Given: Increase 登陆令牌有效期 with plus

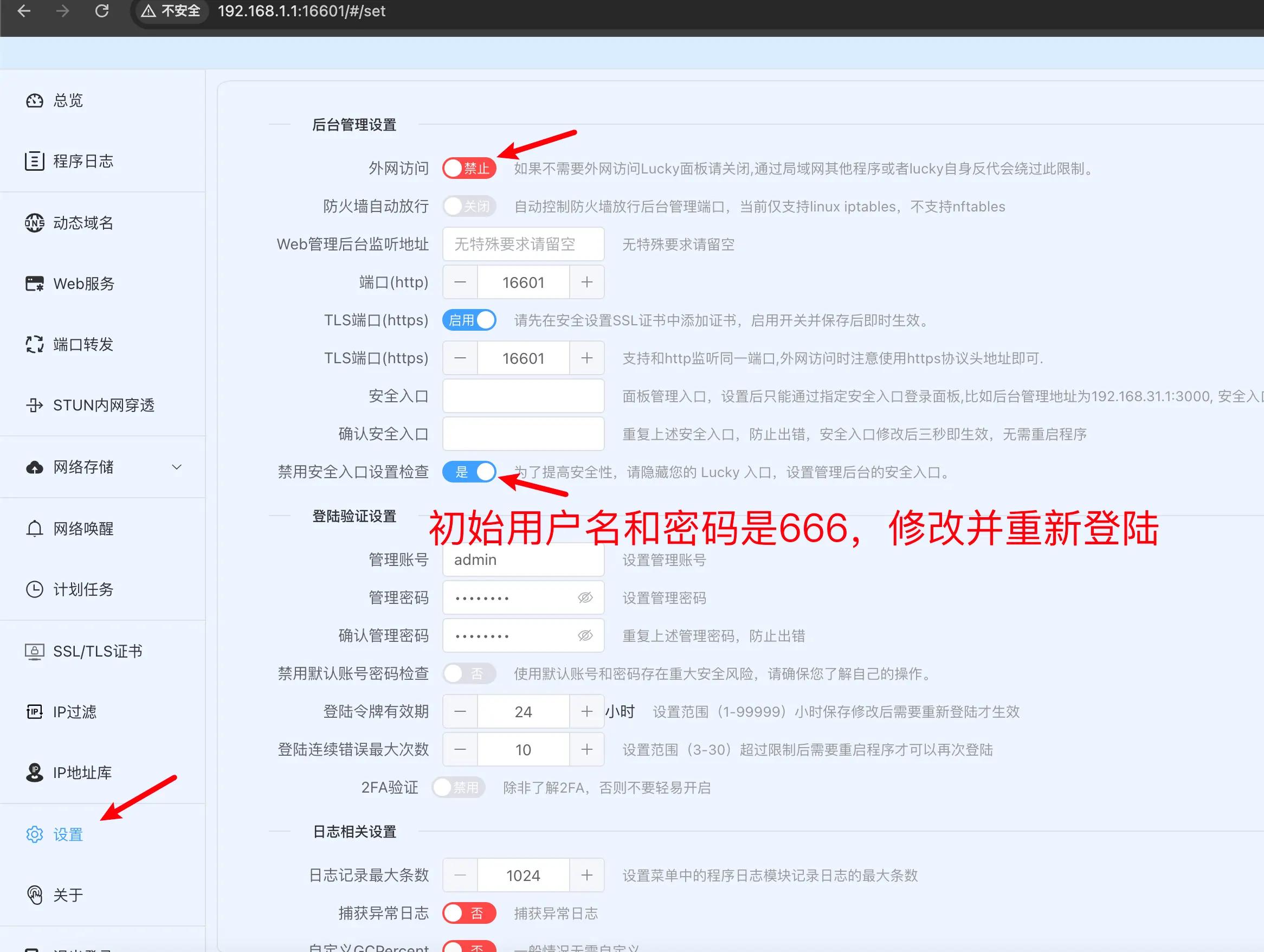Looking at the screenshot, I should click(587, 711).
